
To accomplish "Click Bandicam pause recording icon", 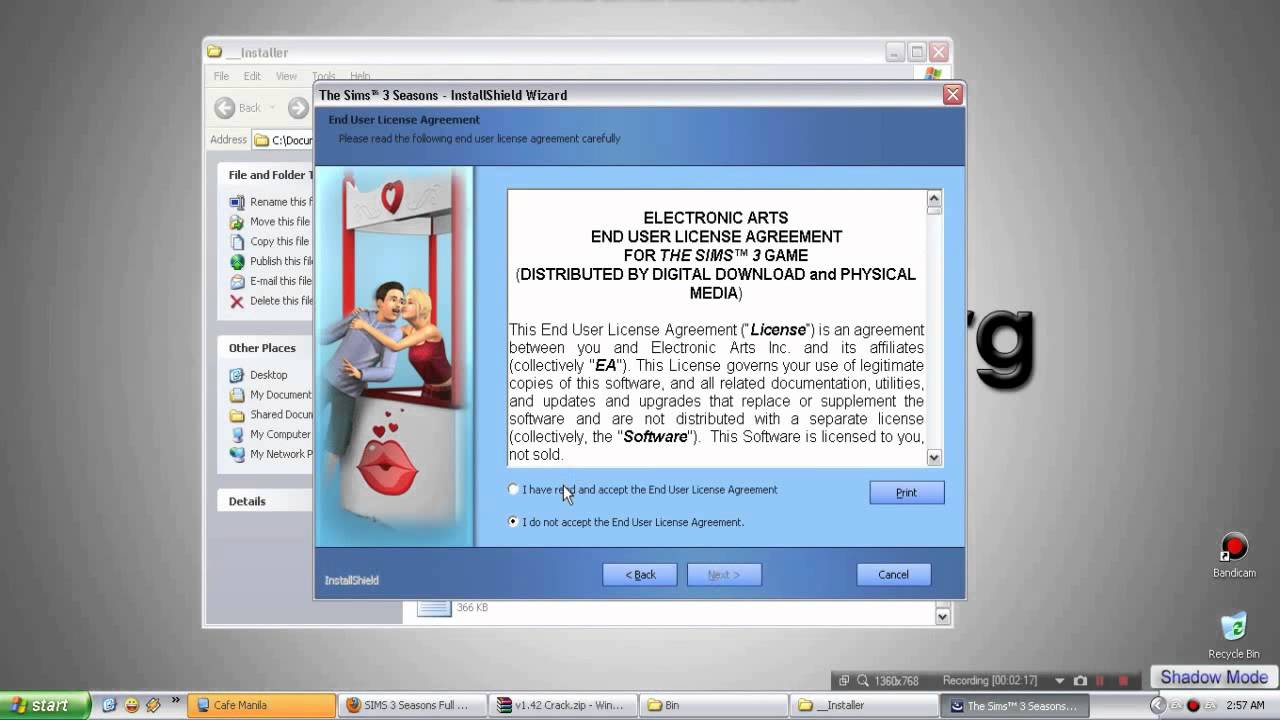I will [x=1101, y=681].
